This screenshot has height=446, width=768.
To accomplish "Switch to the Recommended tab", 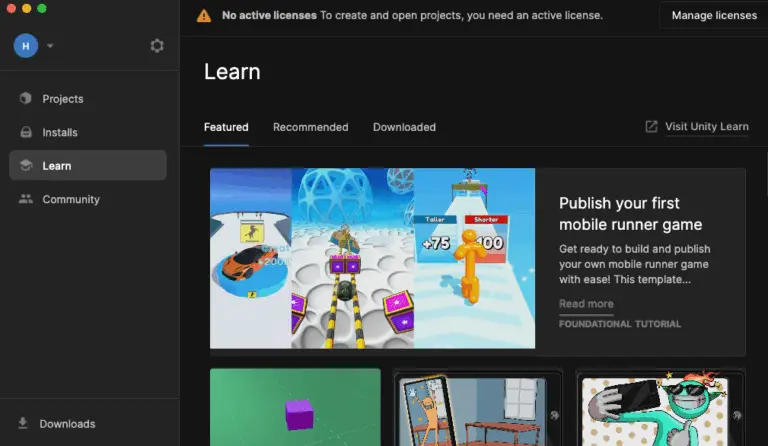I will coord(310,127).
